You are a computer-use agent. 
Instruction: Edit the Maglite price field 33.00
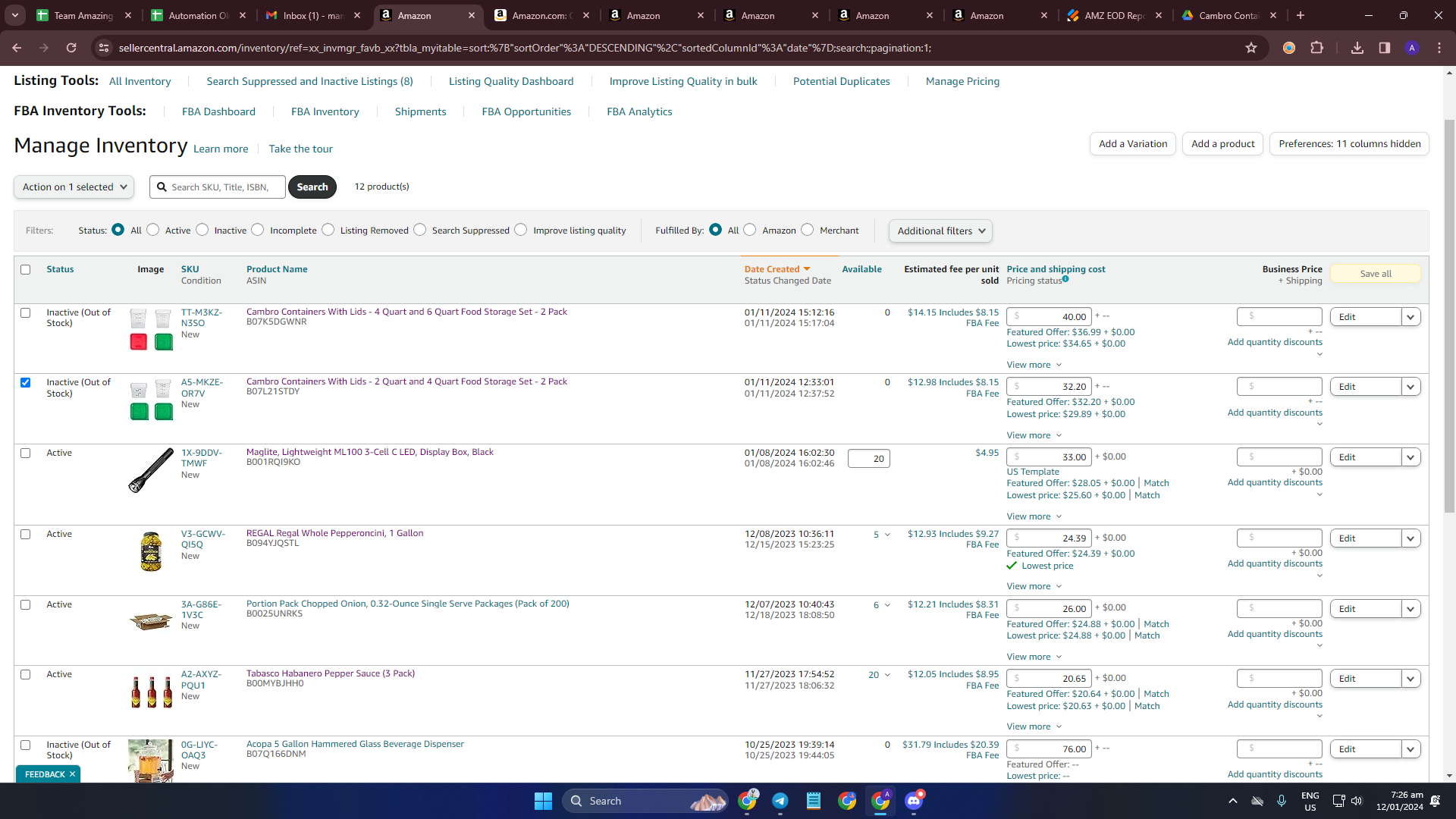click(1049, 457)
